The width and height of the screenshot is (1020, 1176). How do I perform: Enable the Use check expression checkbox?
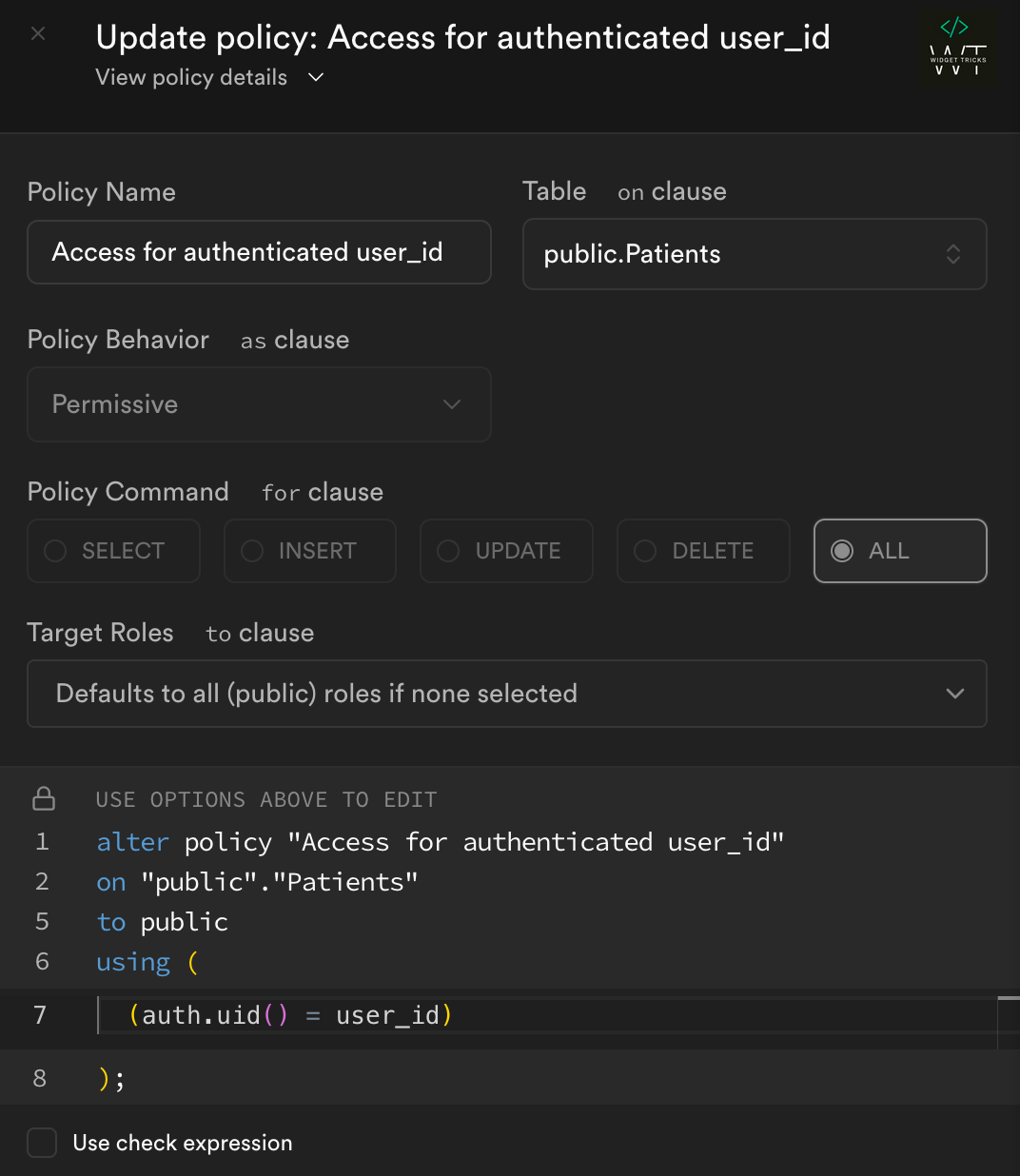(x=42, y=1143)
